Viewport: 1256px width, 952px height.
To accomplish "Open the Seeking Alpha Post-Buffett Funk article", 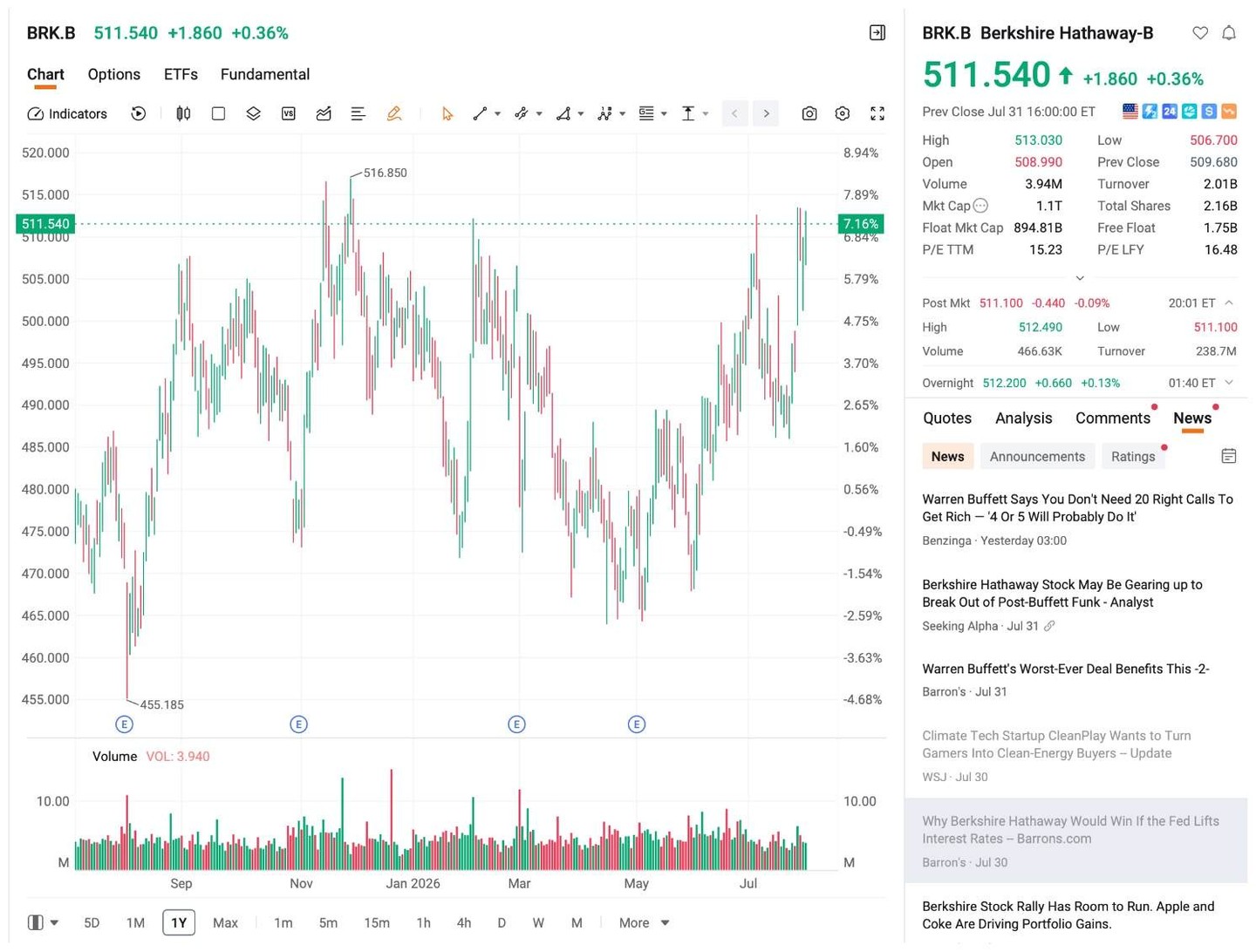I will pos(1062,594).
